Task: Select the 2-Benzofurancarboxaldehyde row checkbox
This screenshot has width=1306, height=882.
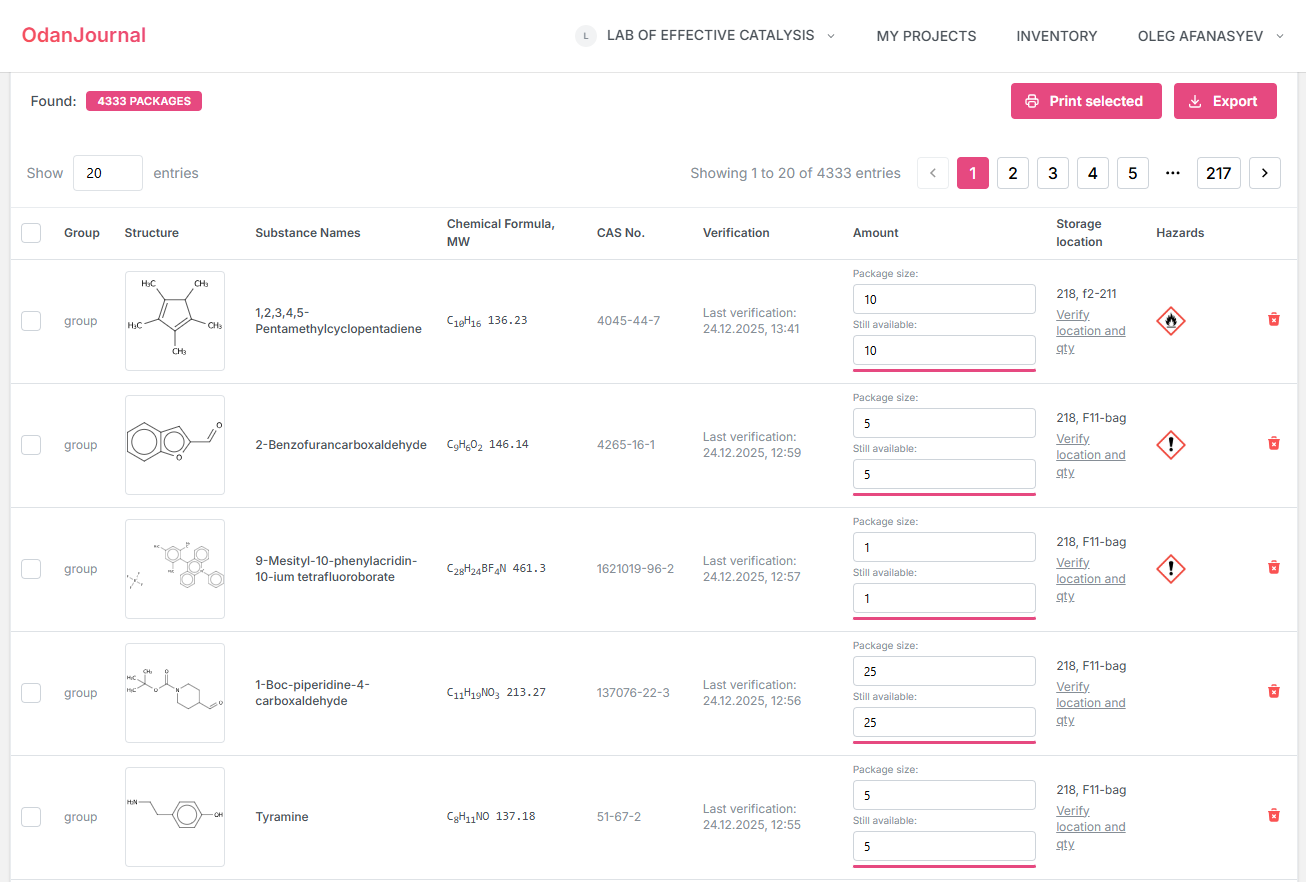Action: [x=31, y=445]
